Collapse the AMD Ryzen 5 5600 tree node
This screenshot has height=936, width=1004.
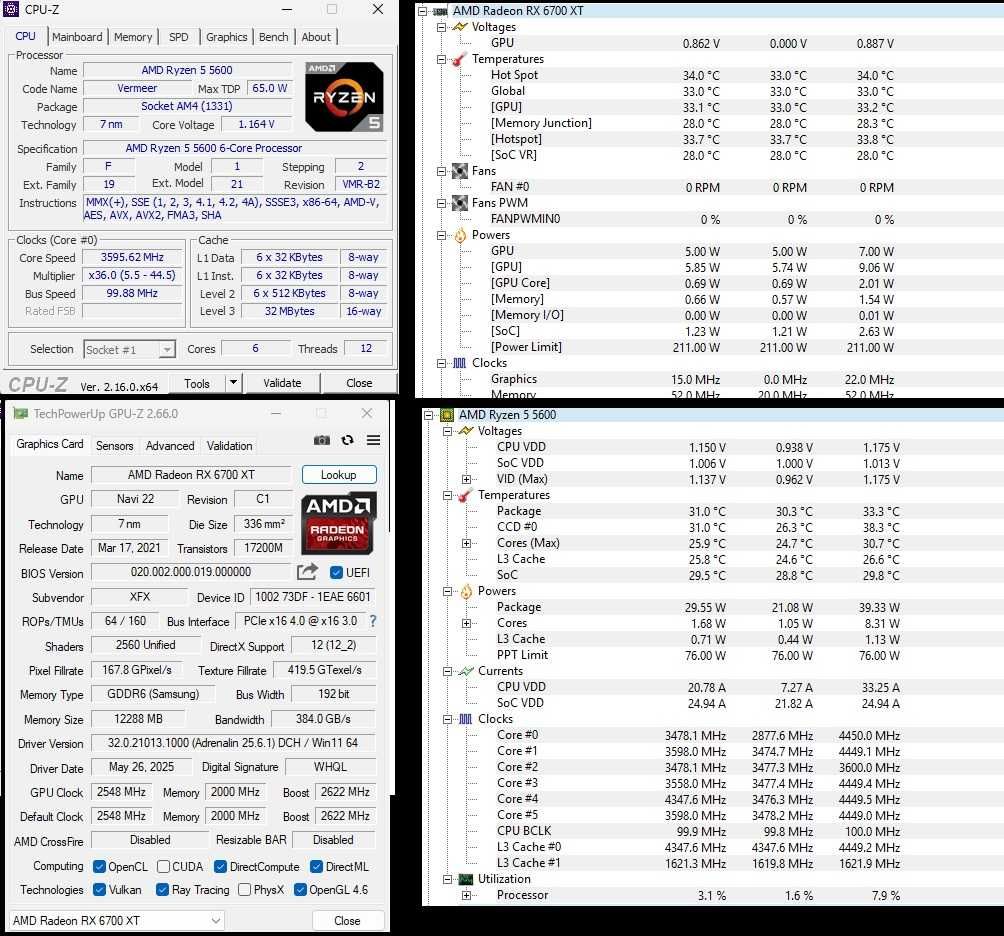coord(428,416)
